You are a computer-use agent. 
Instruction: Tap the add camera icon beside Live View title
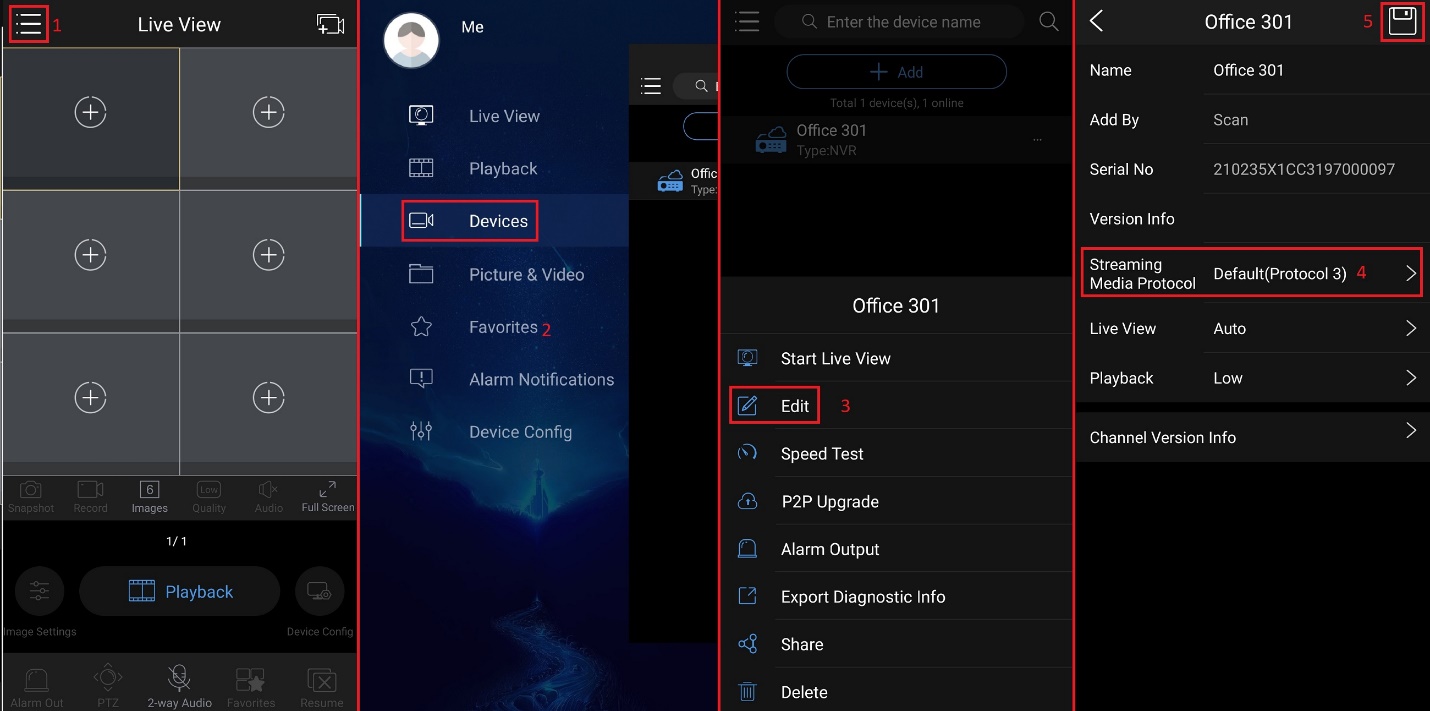click(330, 24)
